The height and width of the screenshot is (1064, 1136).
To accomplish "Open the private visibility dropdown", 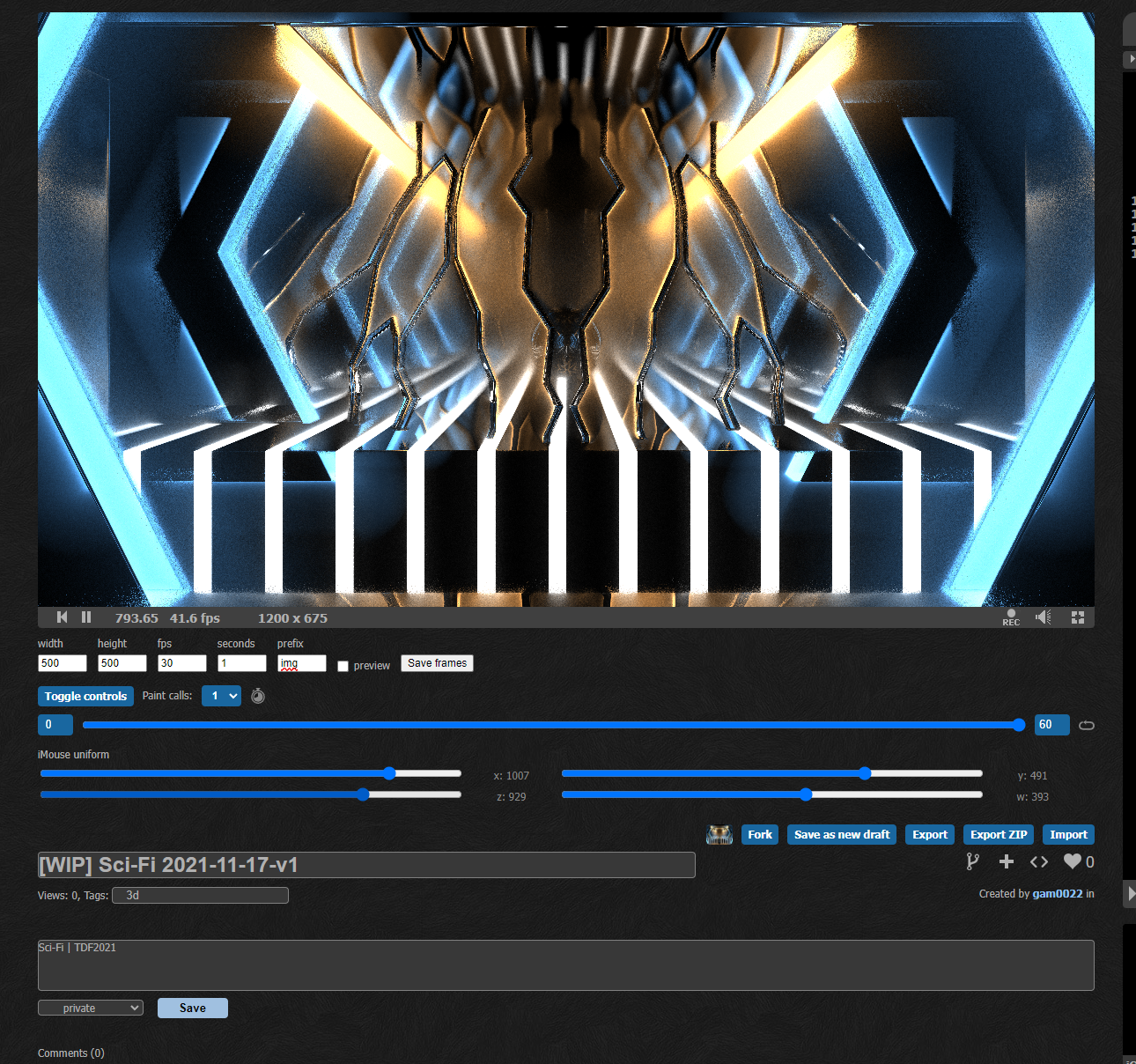I will [x=91, y=1008].
